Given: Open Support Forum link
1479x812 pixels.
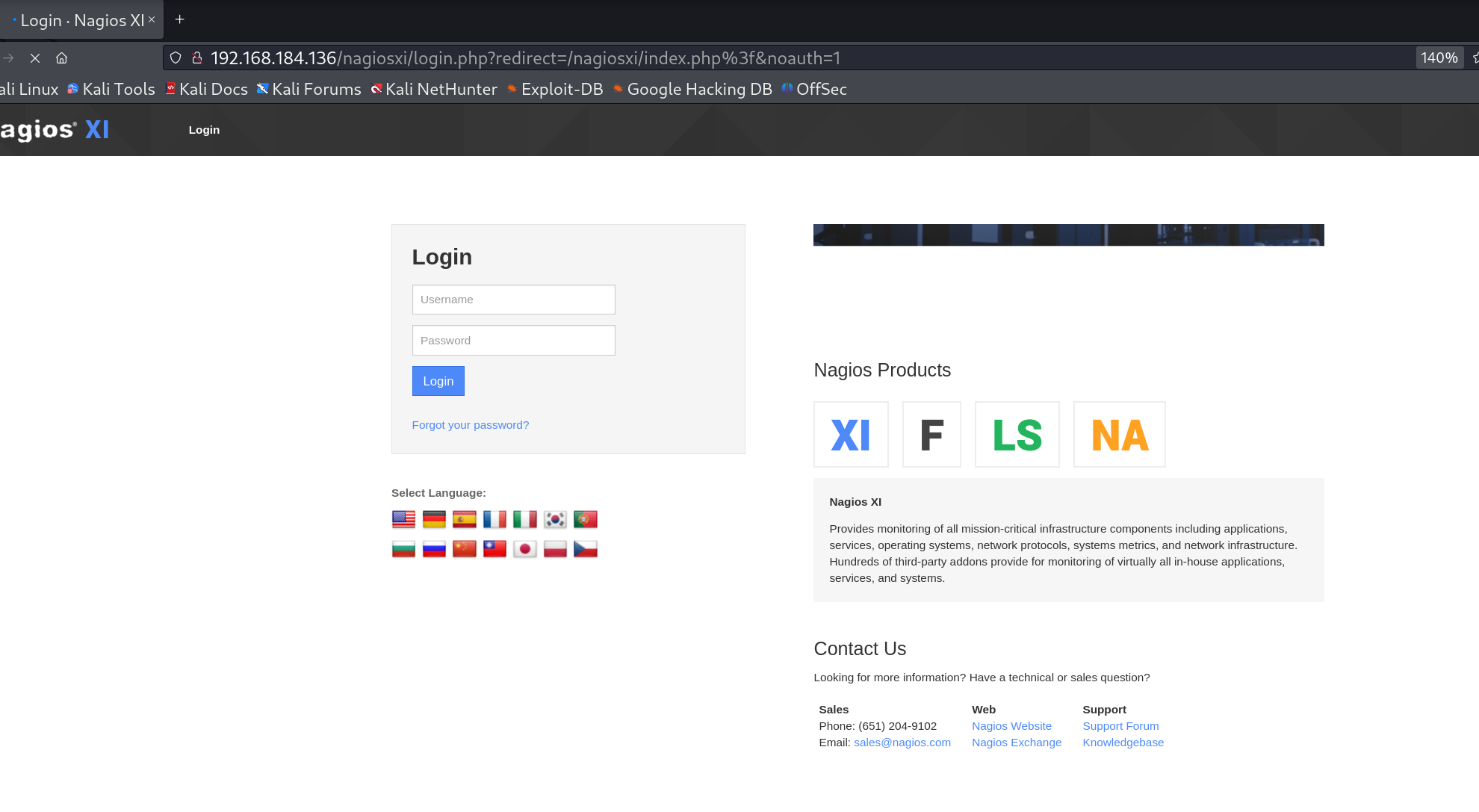Looking at the screenshot, I should [x=1120, y=726].
